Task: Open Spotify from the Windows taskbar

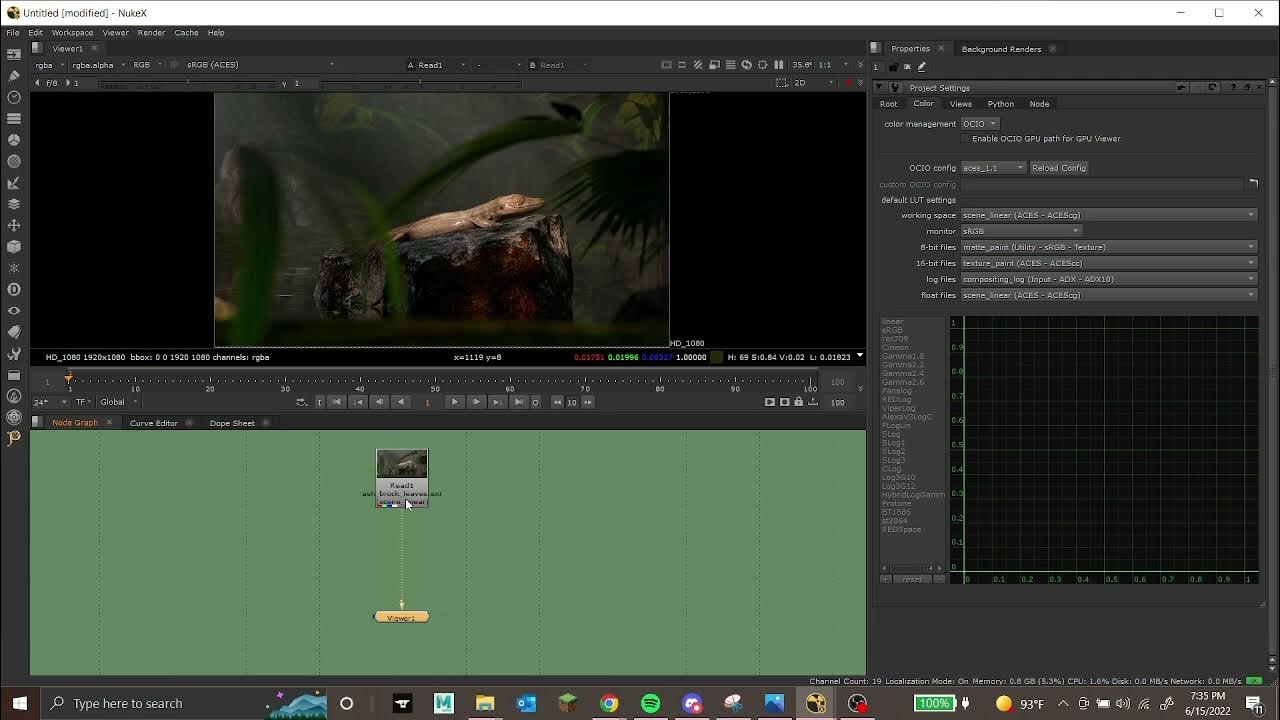Action: (x=650, y=703)
